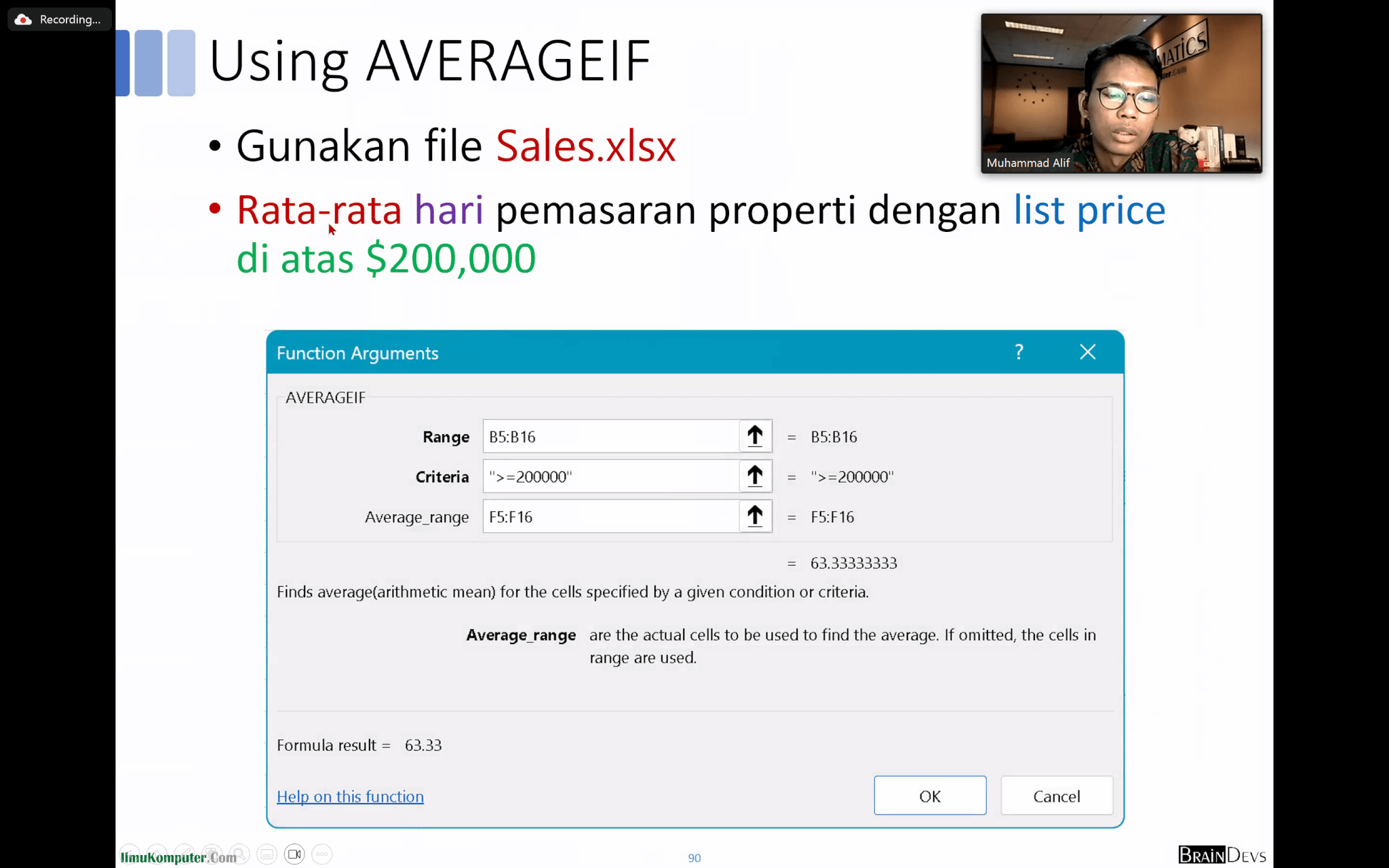Click the question mark help icon in dialog
The image size is (1389, 868).
(x=1018, y=352)
